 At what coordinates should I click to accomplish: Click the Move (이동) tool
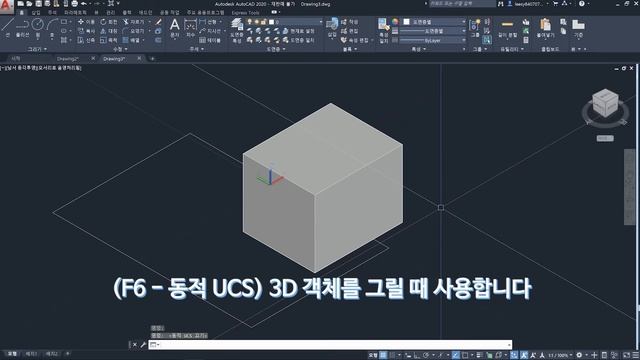86,22
